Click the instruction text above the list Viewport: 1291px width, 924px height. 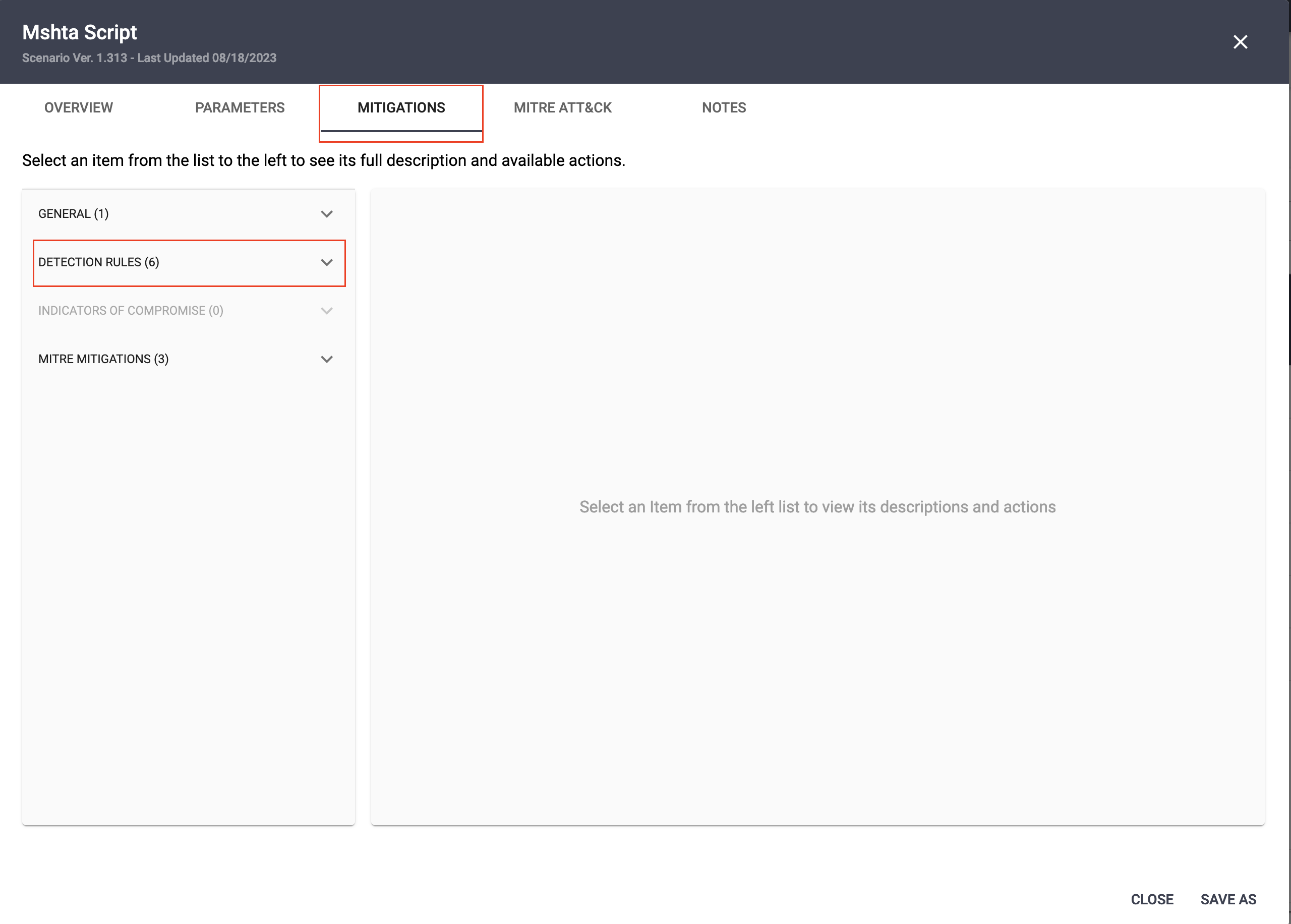324,160
